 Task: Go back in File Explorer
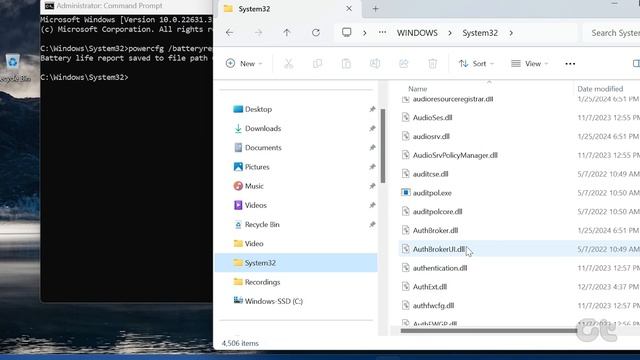pos(229,33)
